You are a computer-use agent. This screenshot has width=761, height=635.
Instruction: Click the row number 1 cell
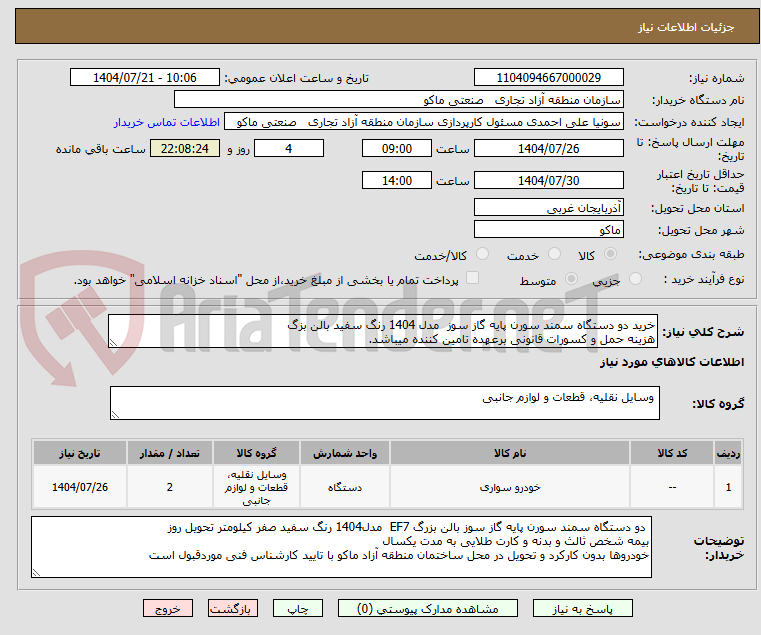click(x=728, y=487)
